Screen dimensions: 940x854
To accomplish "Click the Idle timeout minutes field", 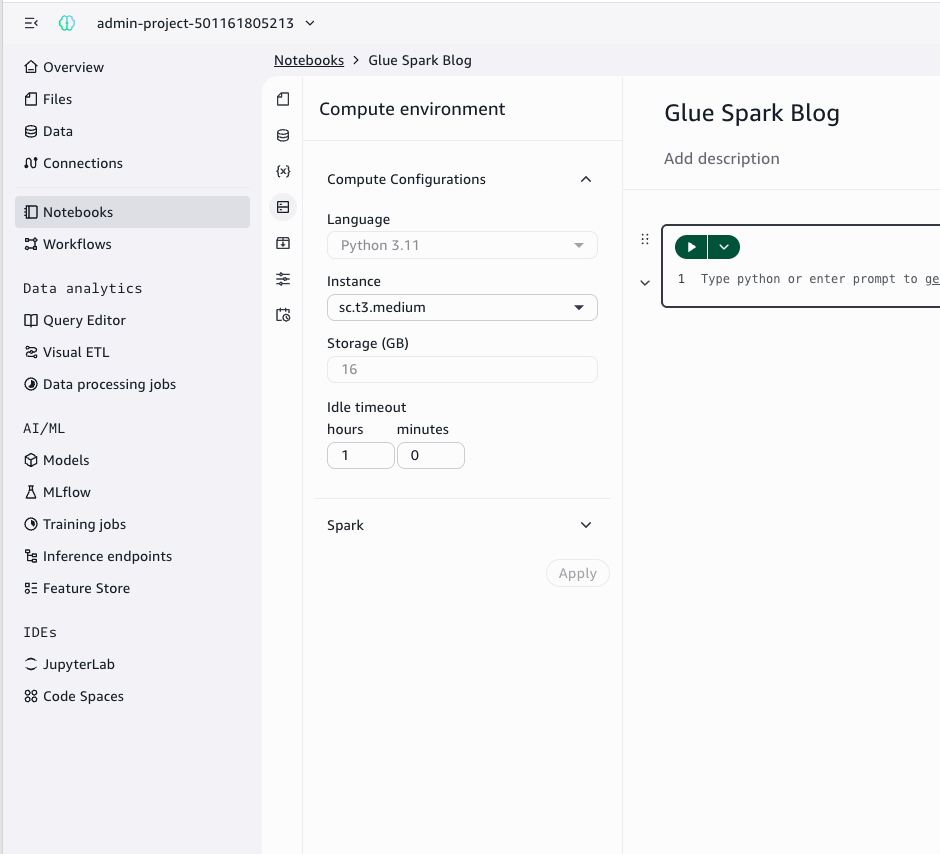I will [x=430, y=455].
